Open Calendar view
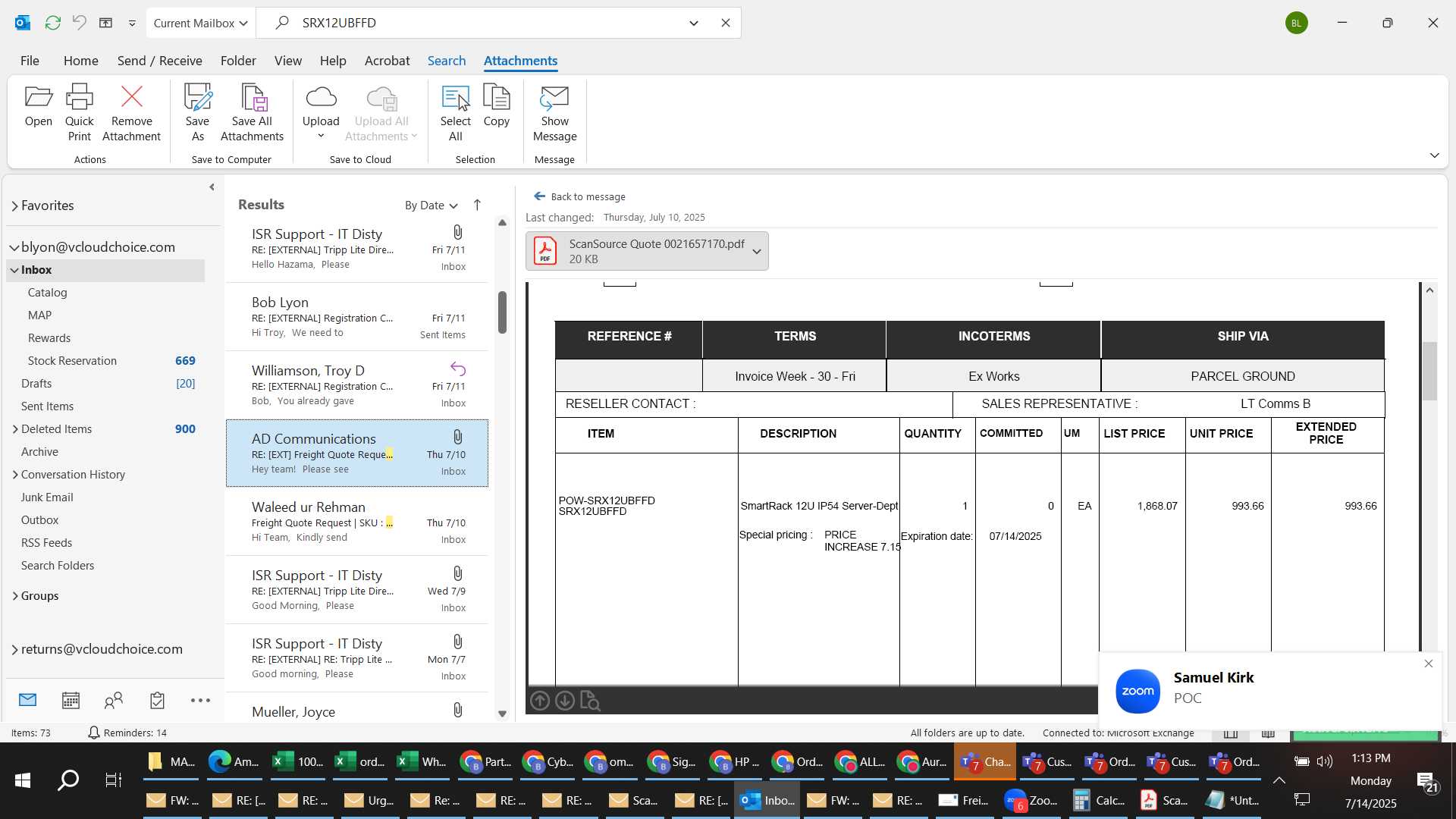Viewport: 1456px width, 819px height. (x=71, y=700)
